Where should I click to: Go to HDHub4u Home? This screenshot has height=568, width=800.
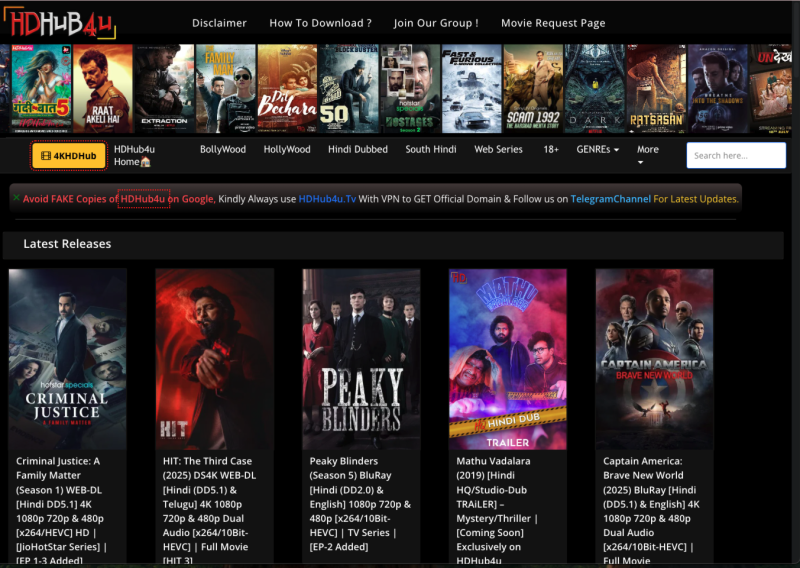134,156
